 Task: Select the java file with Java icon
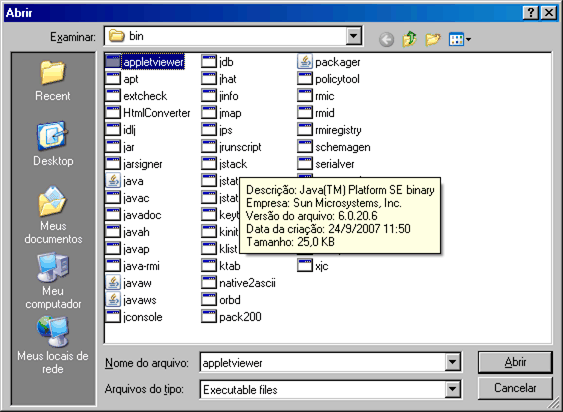point(125,181)
